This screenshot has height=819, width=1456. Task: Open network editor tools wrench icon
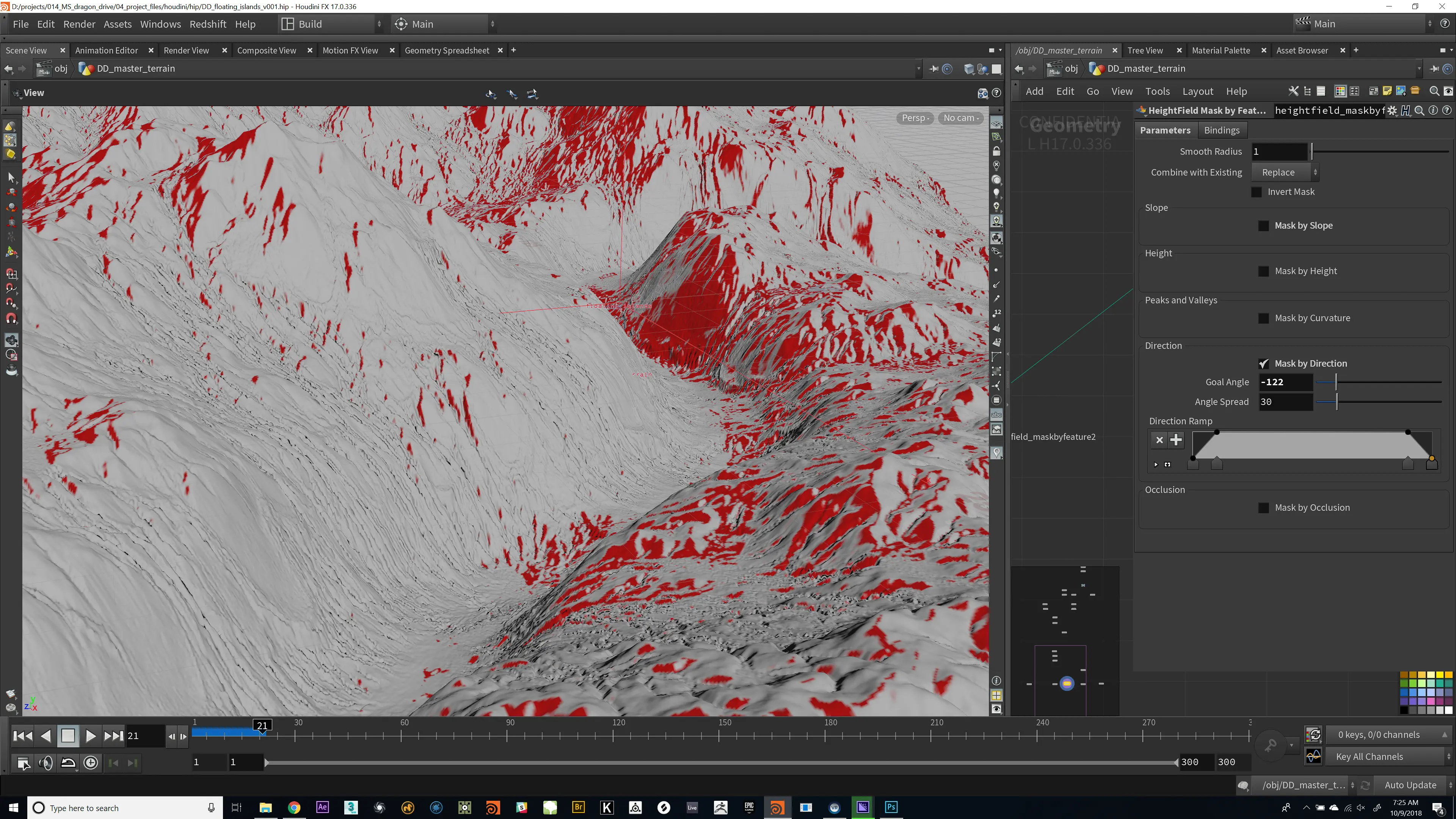point(1293,91)
